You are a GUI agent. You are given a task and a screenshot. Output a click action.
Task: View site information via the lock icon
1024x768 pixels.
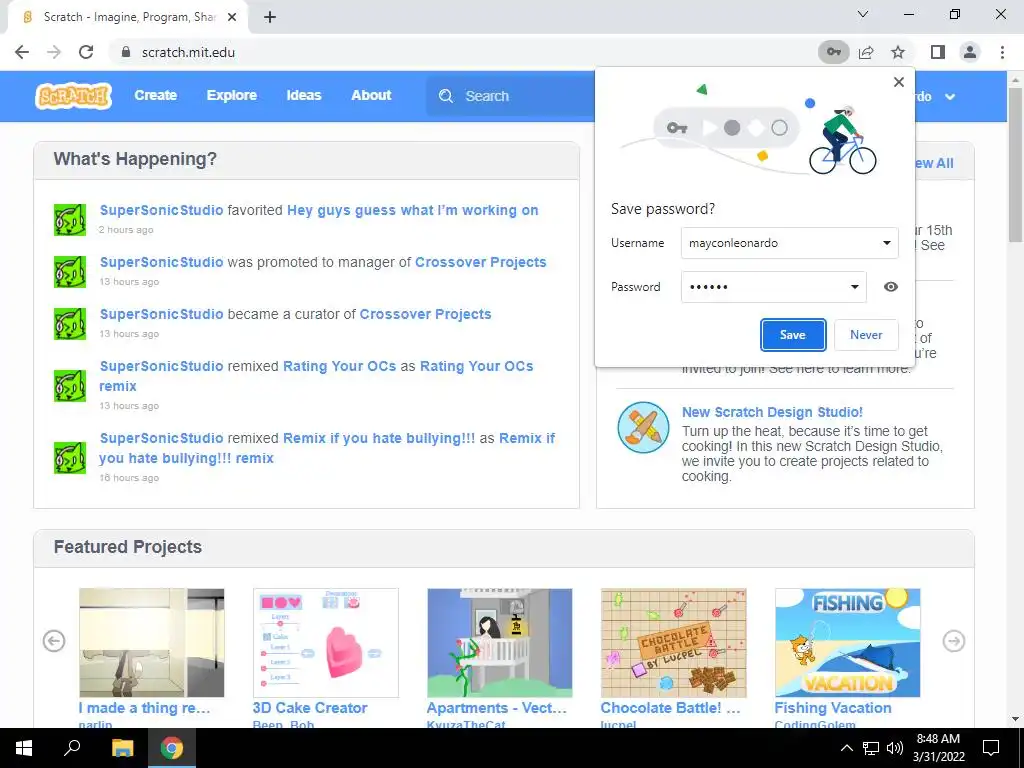tap(126, 52)
